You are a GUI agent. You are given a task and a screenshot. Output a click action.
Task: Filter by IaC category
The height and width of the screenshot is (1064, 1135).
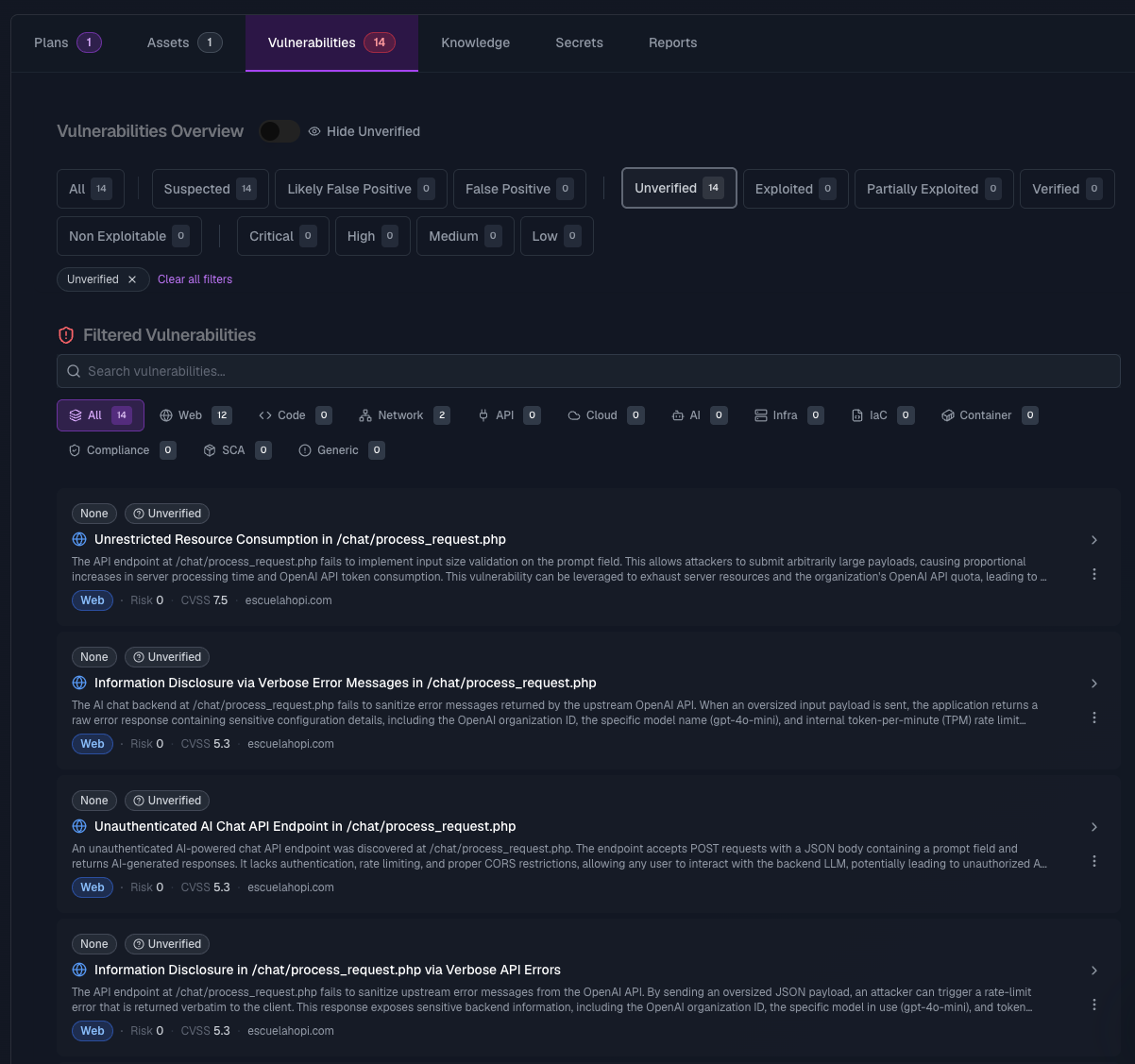pyautogui.click(x=882, y=415)
